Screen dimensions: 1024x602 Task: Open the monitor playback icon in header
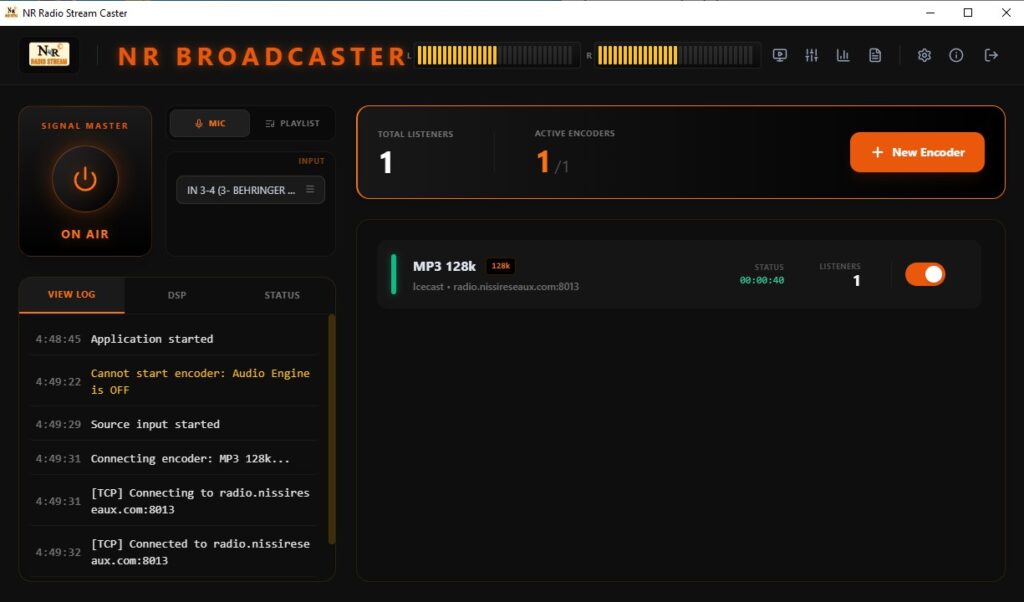click(780, 55)
